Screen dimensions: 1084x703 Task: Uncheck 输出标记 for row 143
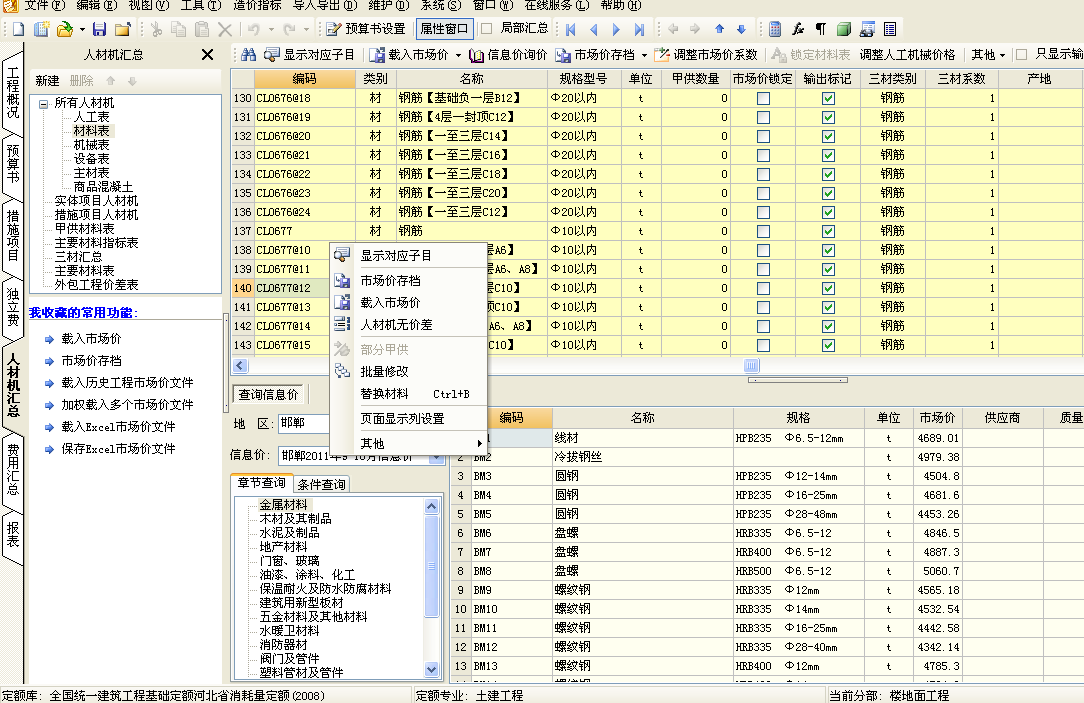[x=828, y=345]
